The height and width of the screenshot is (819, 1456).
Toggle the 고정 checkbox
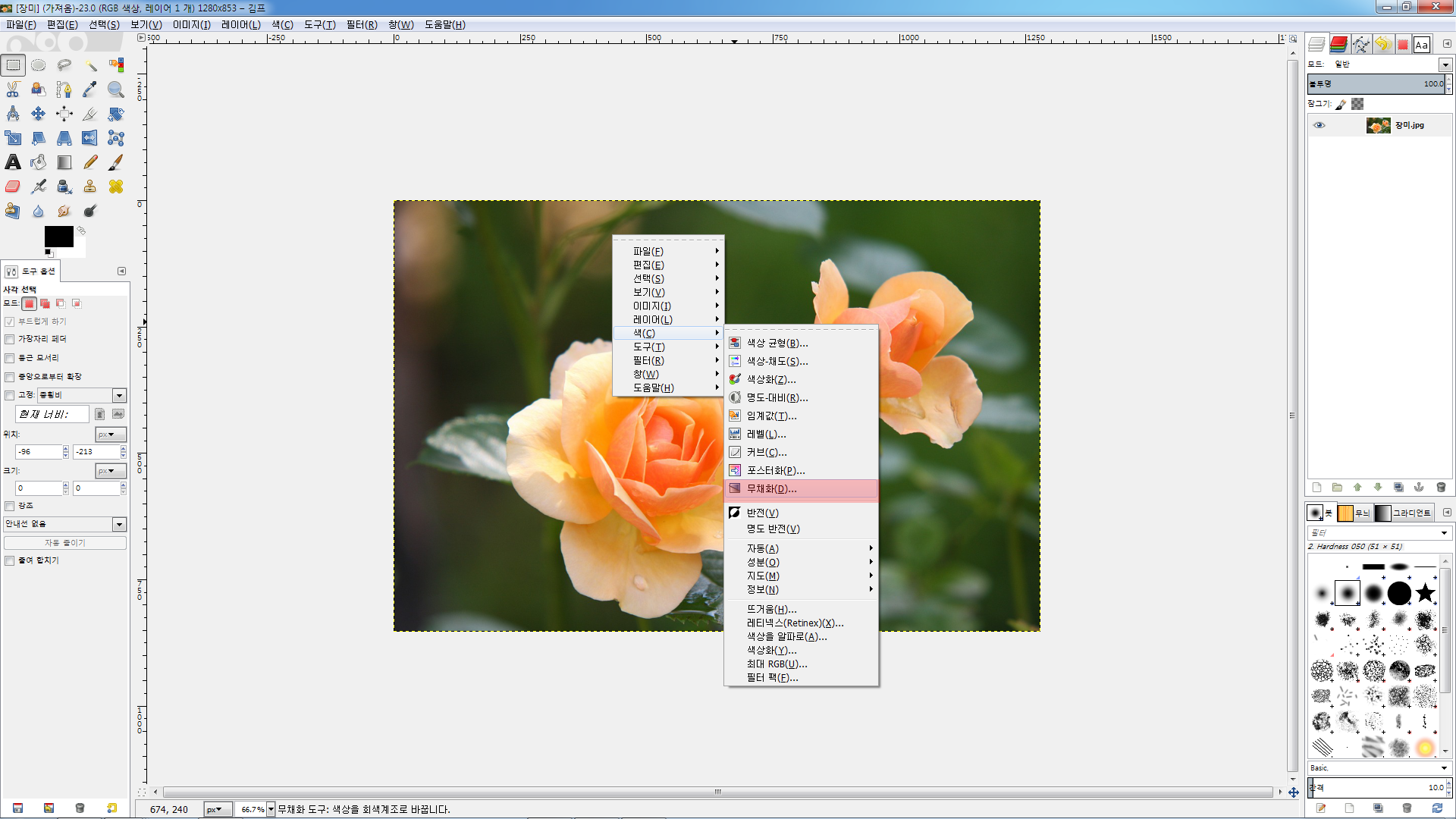point(10,395)
